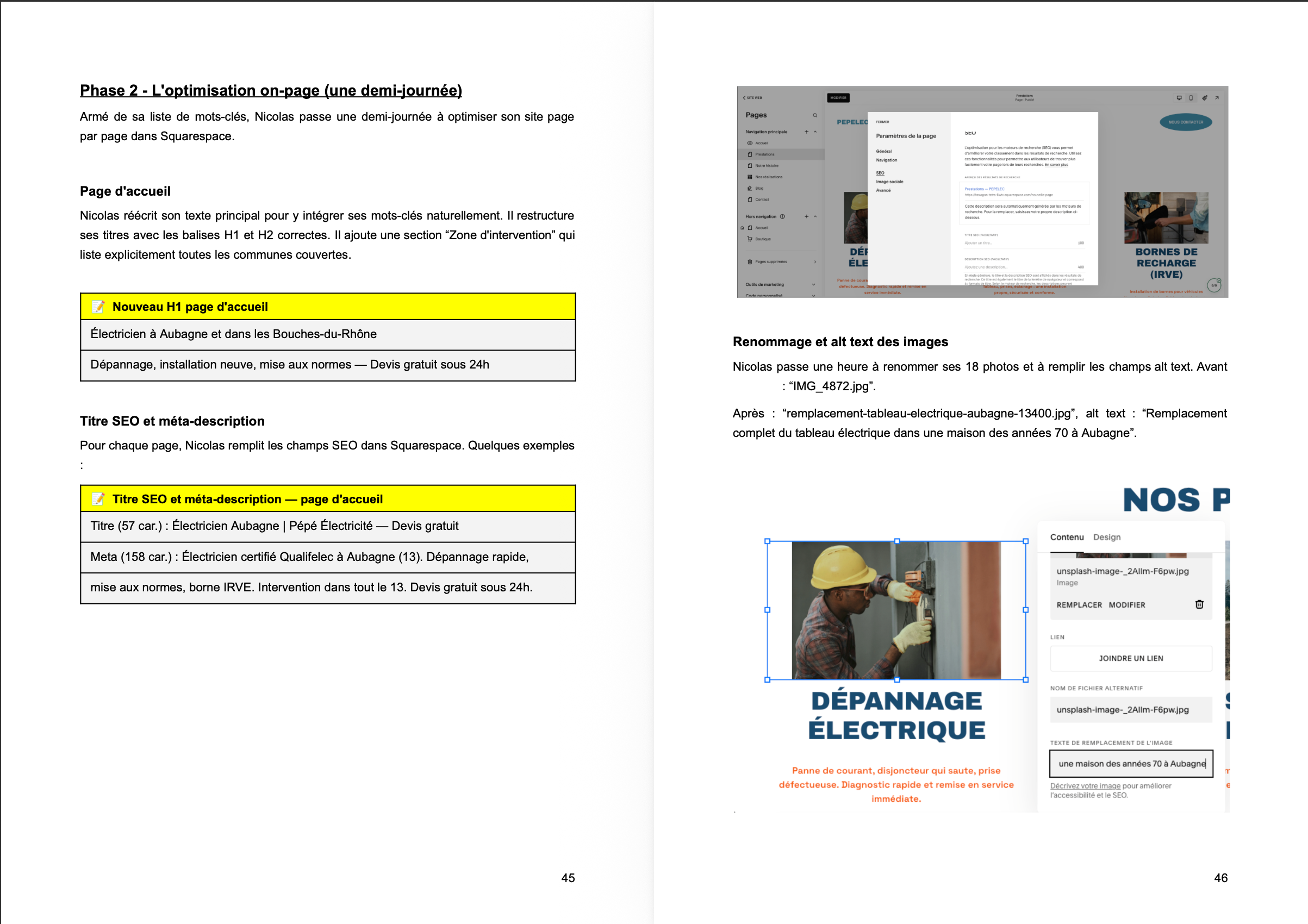The height and width of the screenshot is (924, 1308).
Task: Click the home icon next to Accueil
Action: pyautogui.click(x=742, y=228)
